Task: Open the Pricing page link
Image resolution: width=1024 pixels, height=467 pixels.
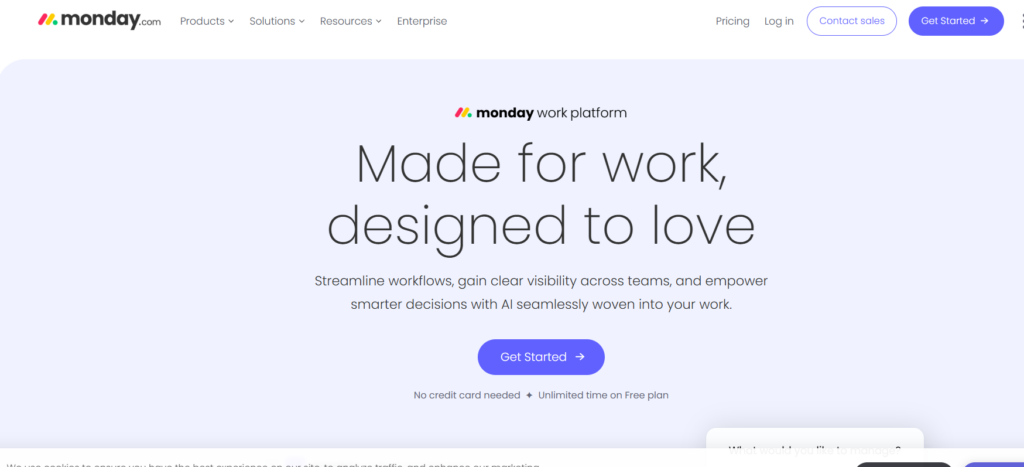Action: pyautogui.click(x=732, y=21)
